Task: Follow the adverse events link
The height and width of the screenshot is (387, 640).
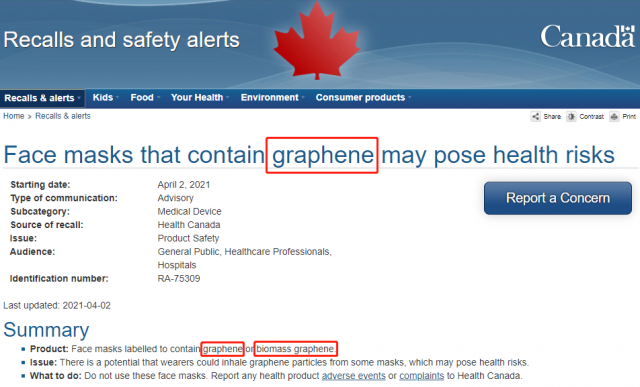Action: point(353,376)
